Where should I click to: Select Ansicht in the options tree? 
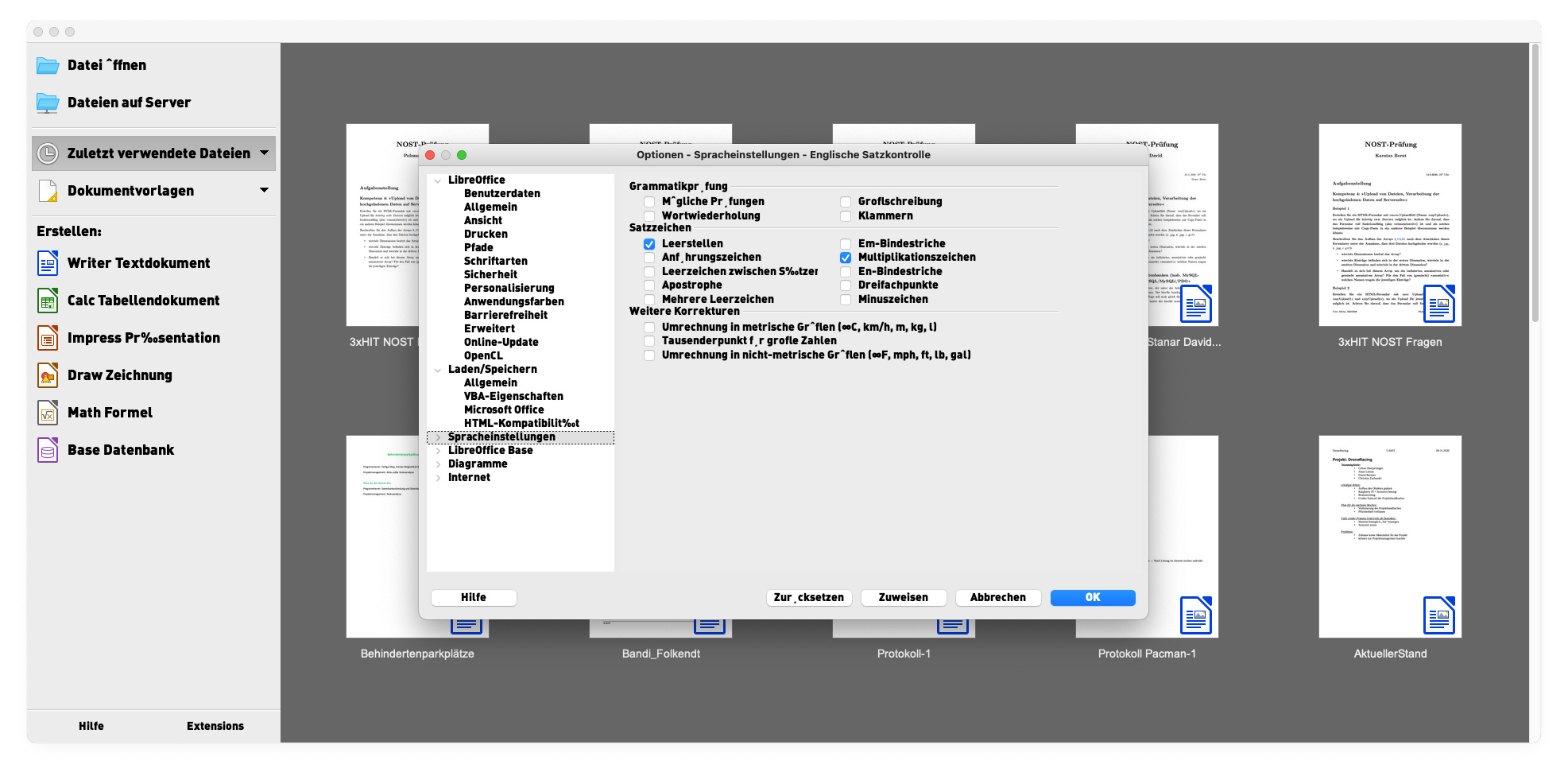pyautogui.click(x=482, y=221)
